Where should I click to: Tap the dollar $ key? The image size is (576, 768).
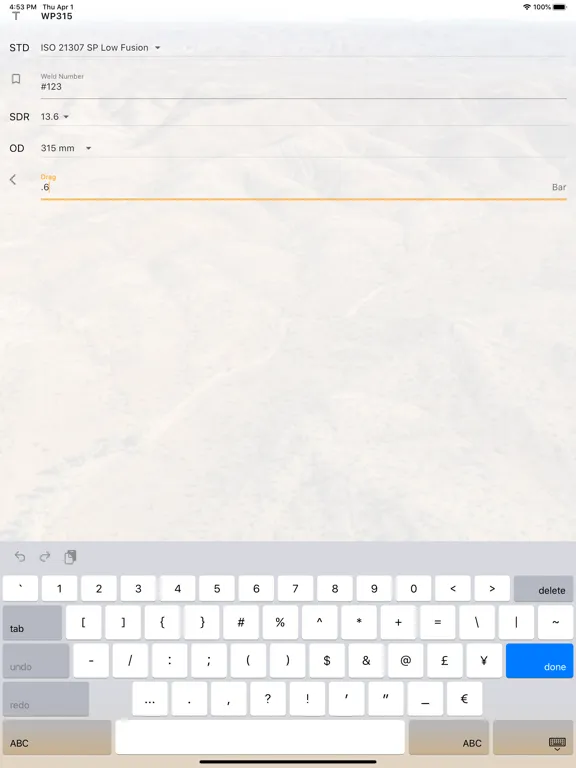(327, 661)
